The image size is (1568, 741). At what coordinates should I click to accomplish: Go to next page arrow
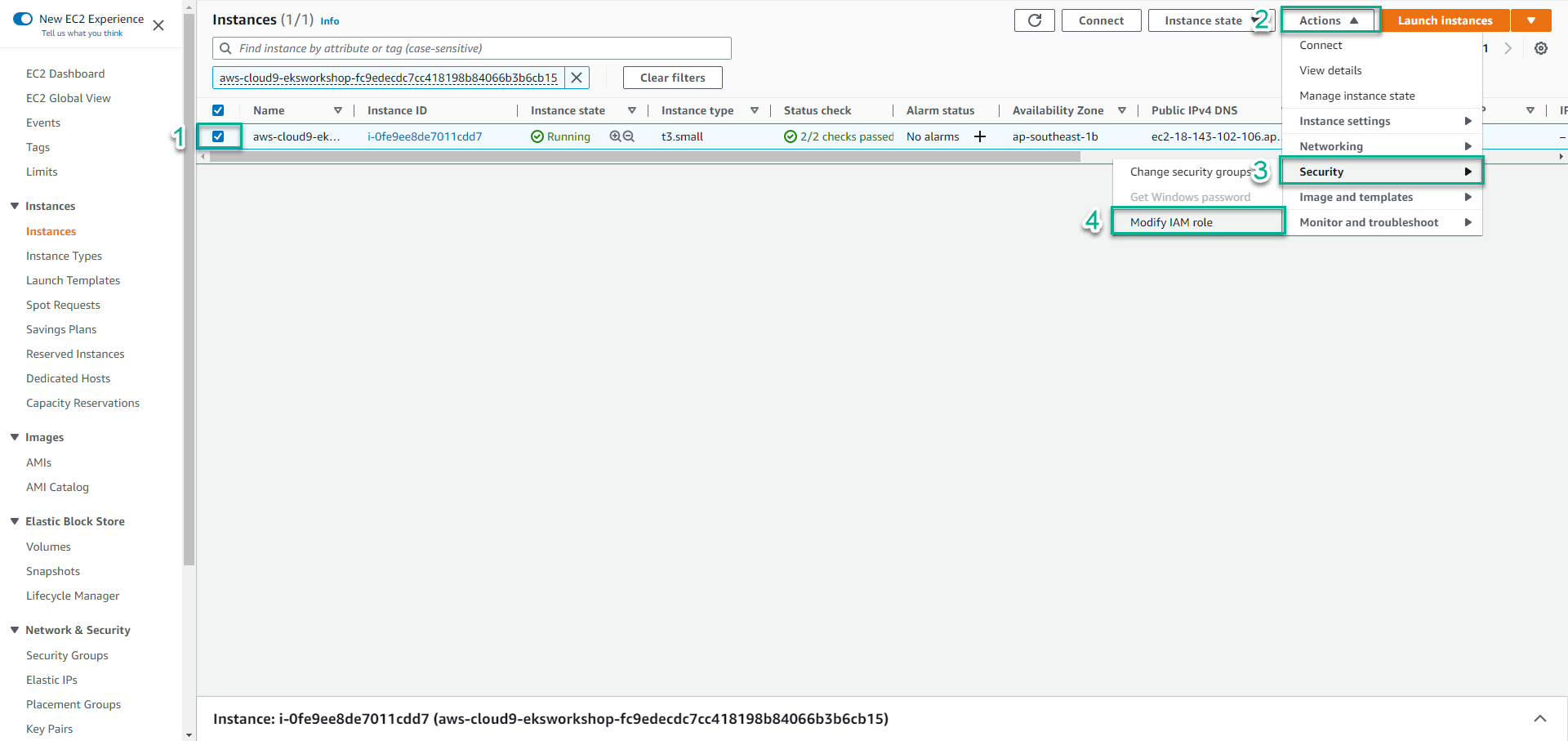click(x=1508, y=48)
